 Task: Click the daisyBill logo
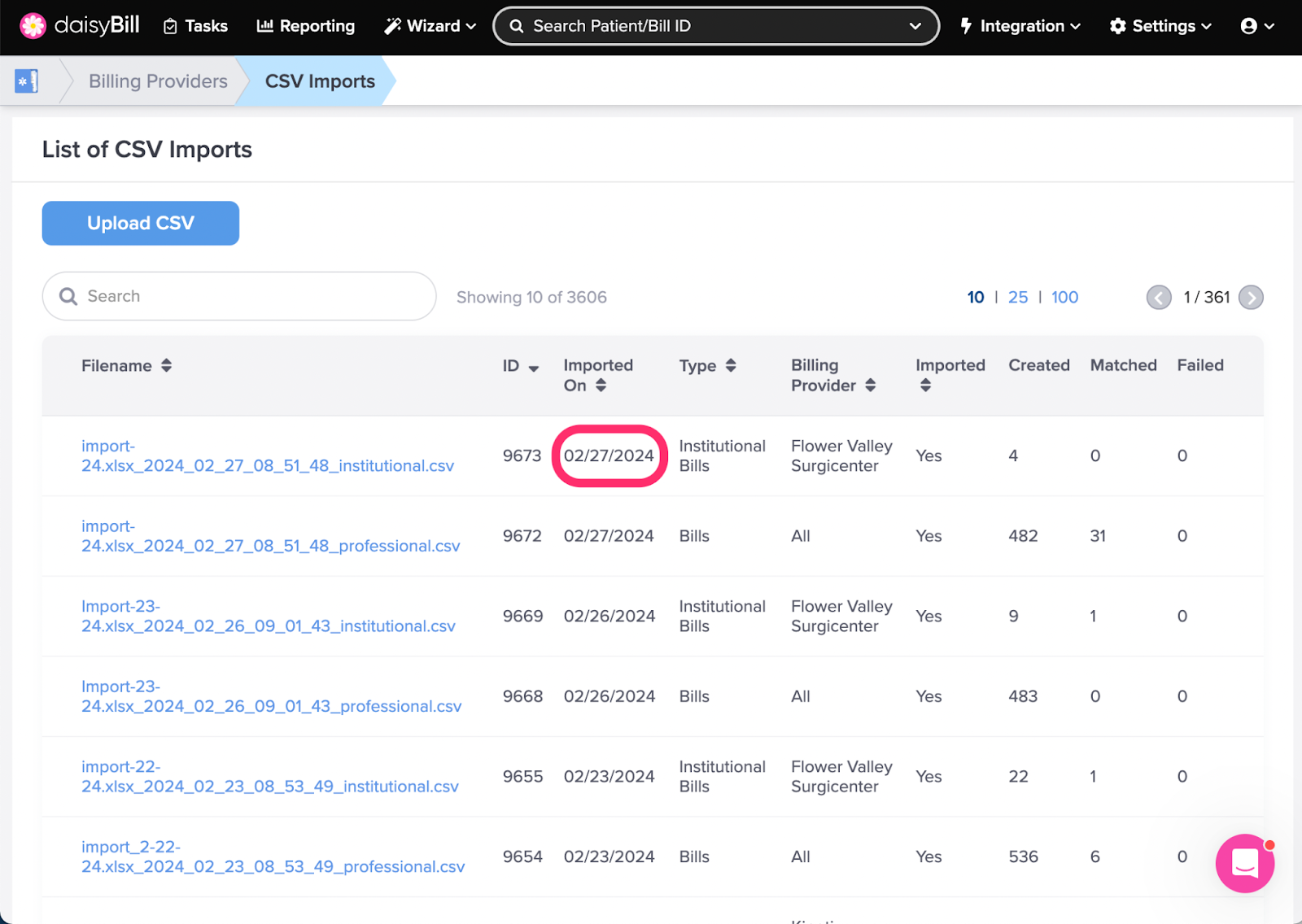[x=79, y=26]
